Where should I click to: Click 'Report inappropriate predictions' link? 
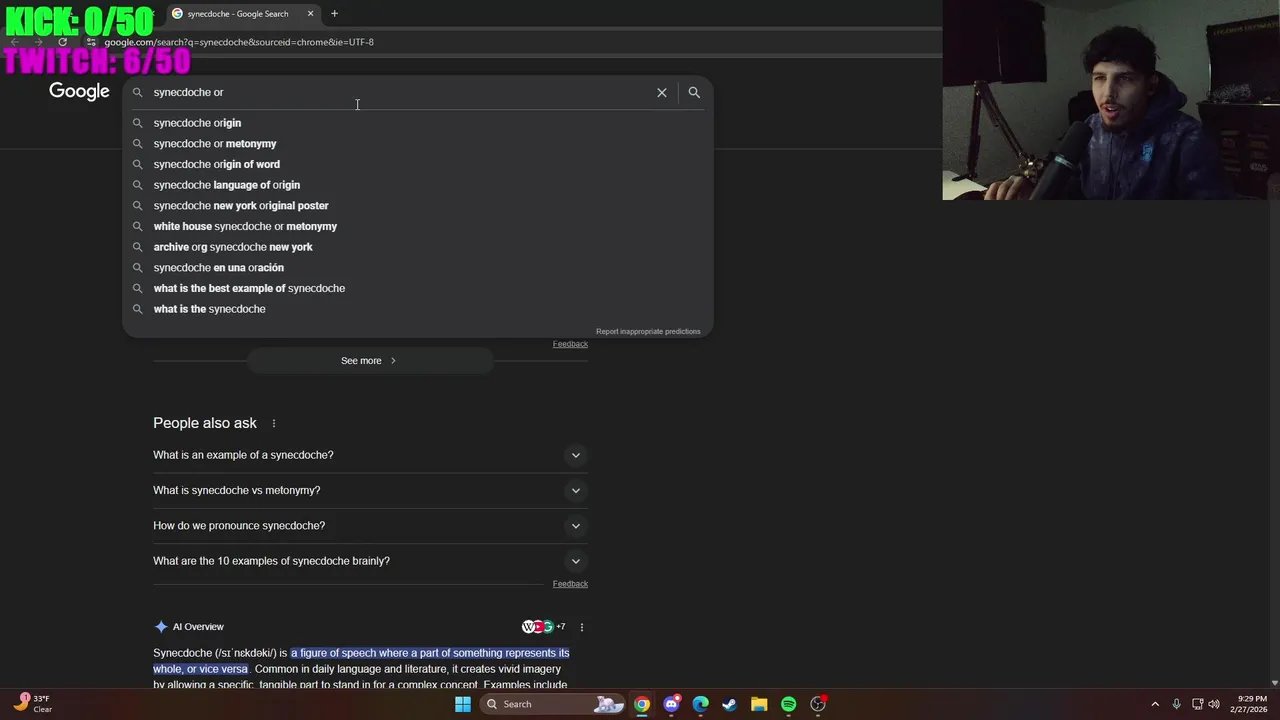point(648,331)
